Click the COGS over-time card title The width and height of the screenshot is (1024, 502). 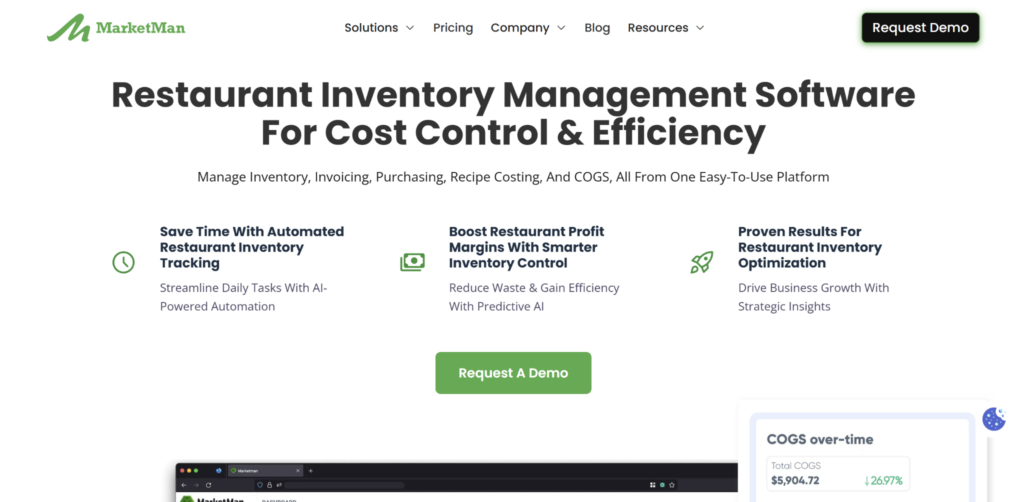click(x=820, y=439)
